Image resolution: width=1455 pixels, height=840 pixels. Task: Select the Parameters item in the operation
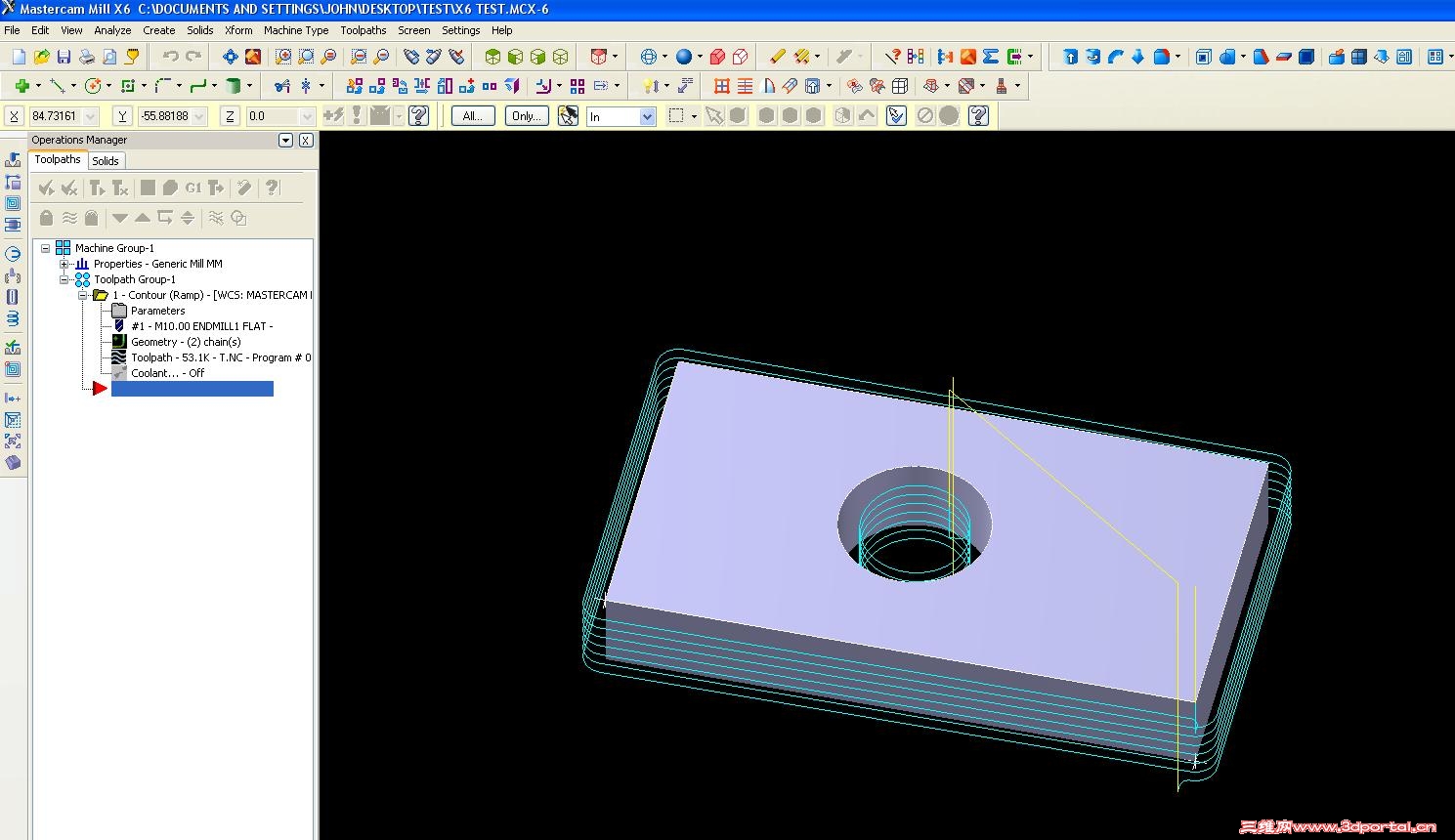click(x=157, y=311)
